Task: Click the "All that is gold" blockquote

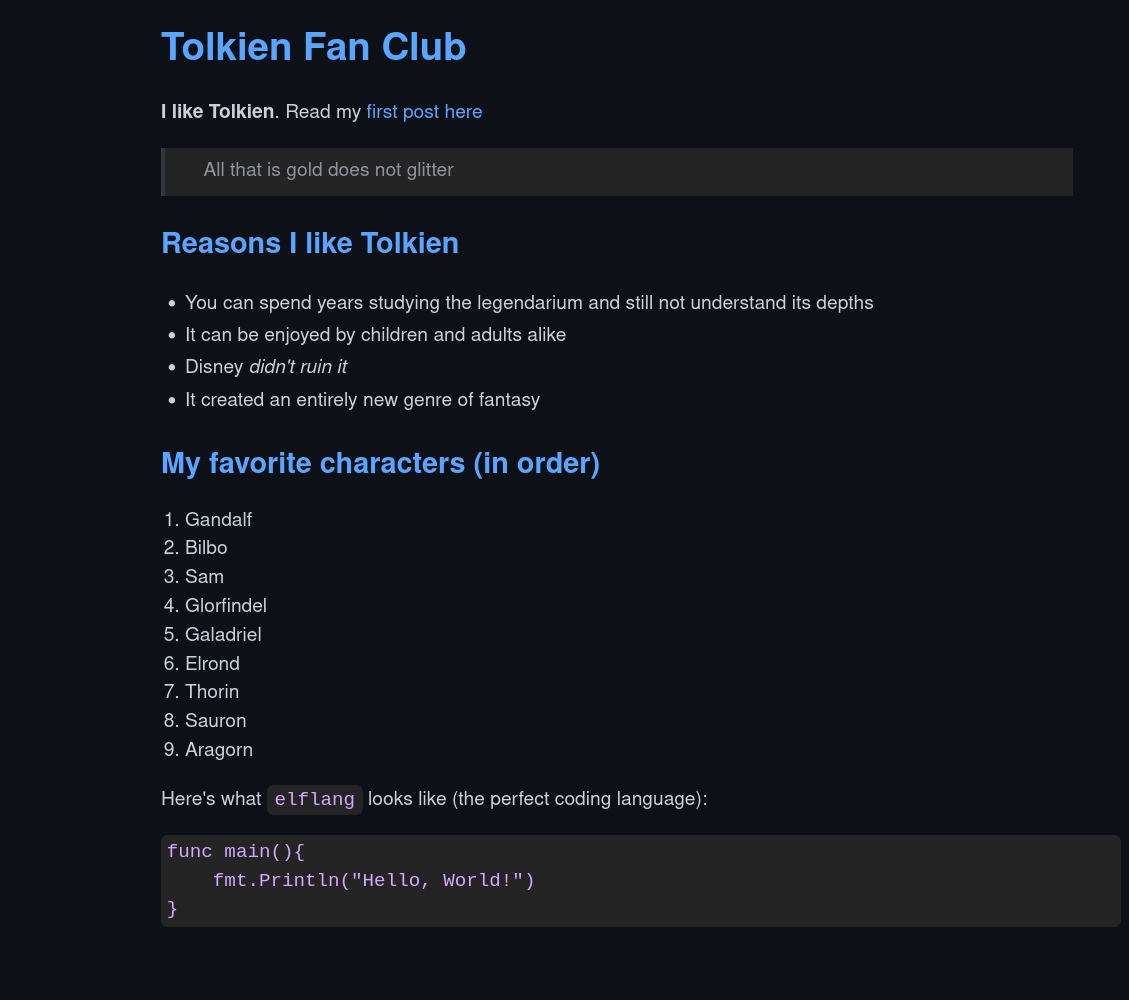Action: click(328, 170)
